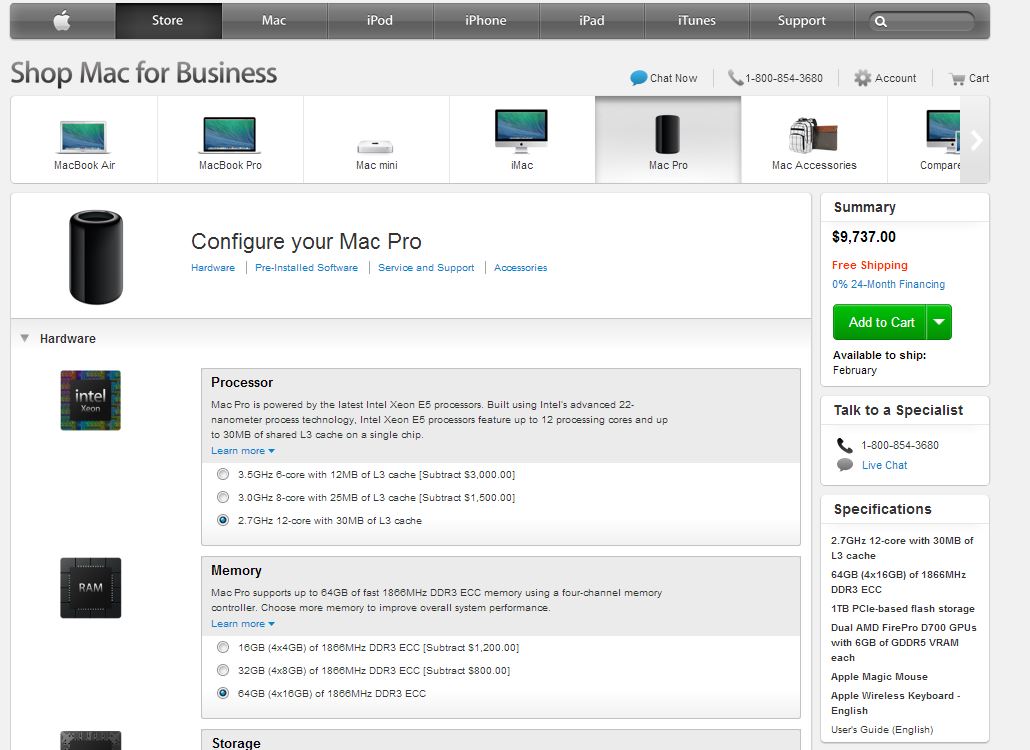
Task: Select the Mac Pro product icon
Action: coord(668,134)
